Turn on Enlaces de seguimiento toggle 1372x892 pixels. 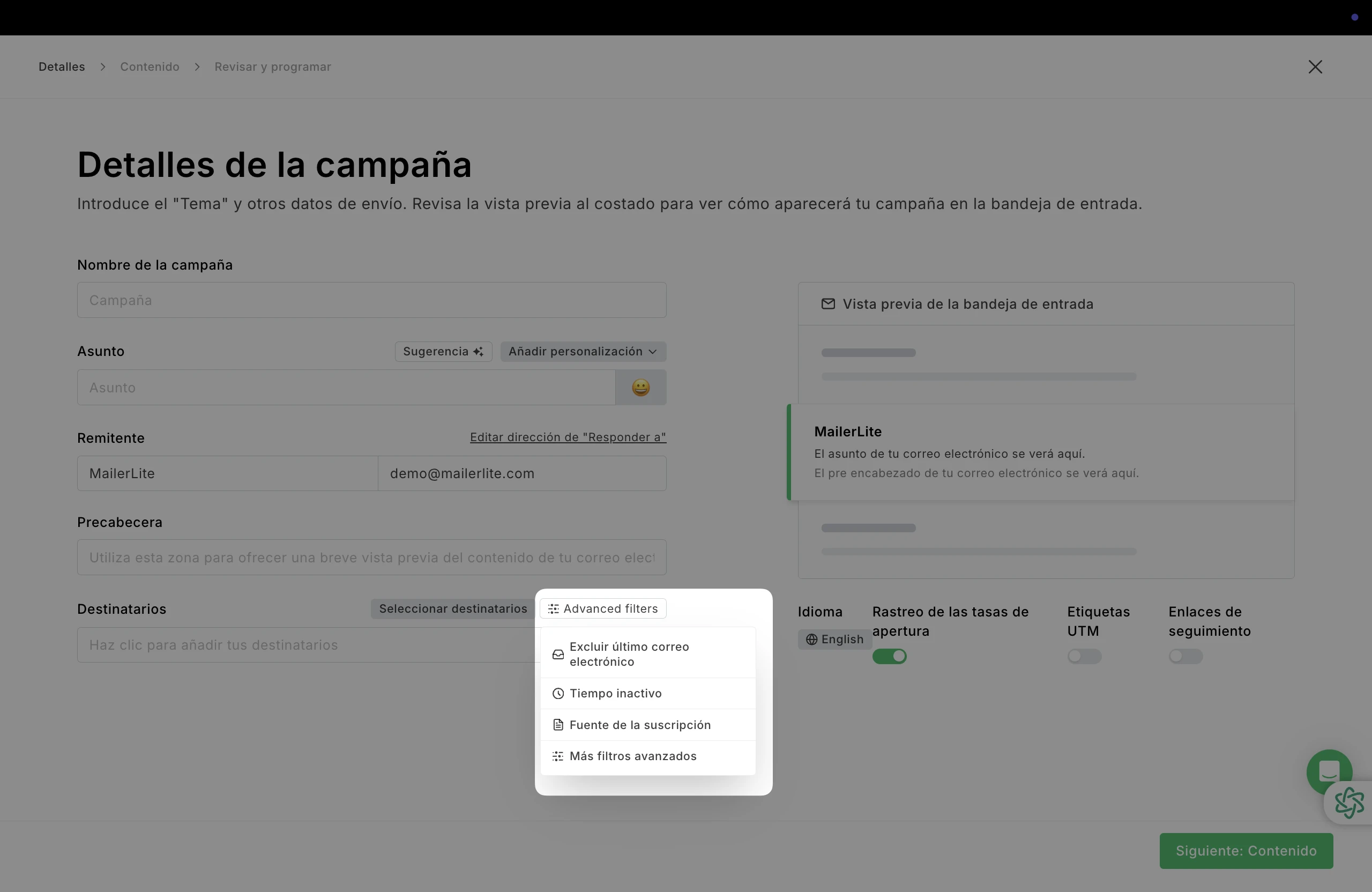(1185, 656)
